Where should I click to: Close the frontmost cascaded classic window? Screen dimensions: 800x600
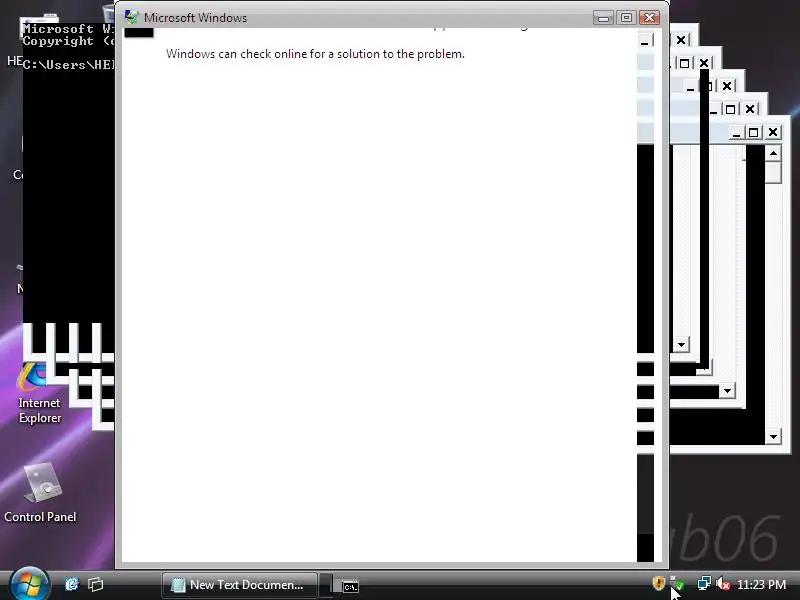[773, 132]
